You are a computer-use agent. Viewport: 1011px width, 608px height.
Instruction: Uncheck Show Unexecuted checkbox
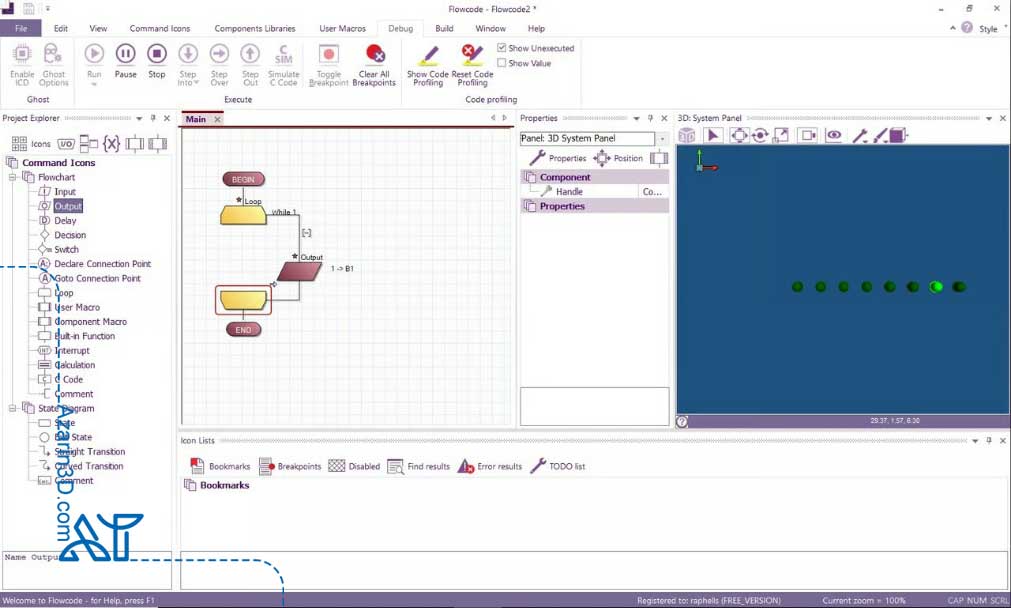pyautogui.click(x=502, y=48)
